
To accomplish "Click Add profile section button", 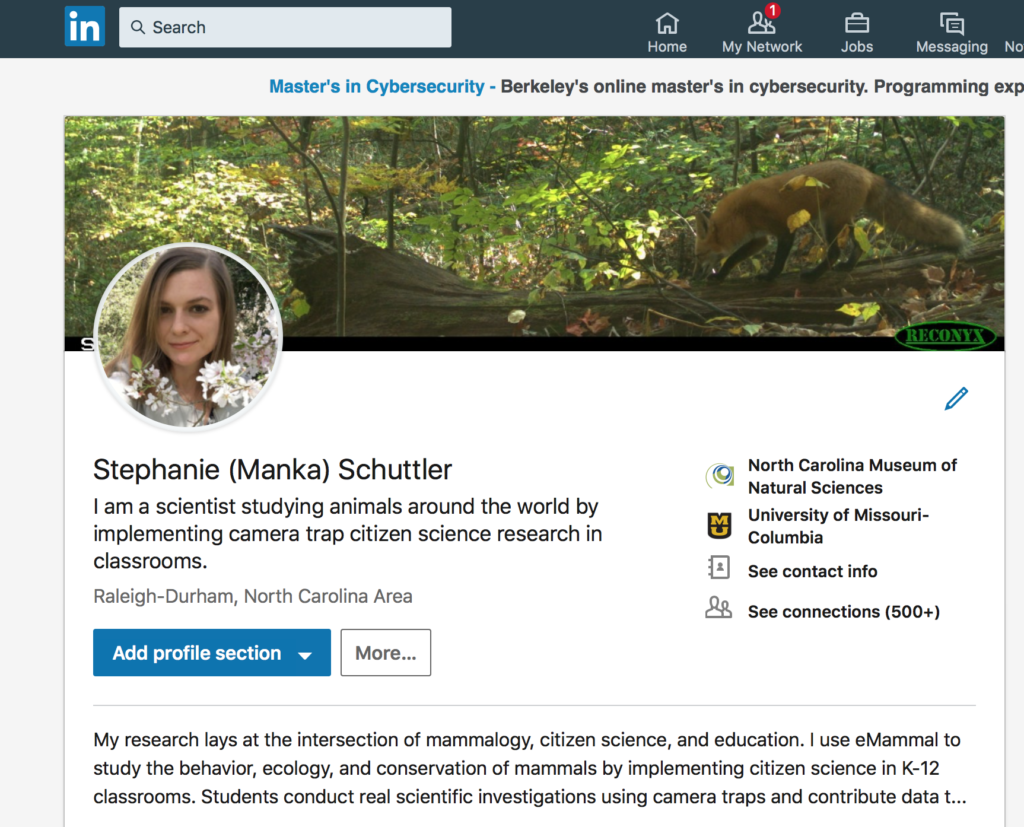I will pos(212,653).
